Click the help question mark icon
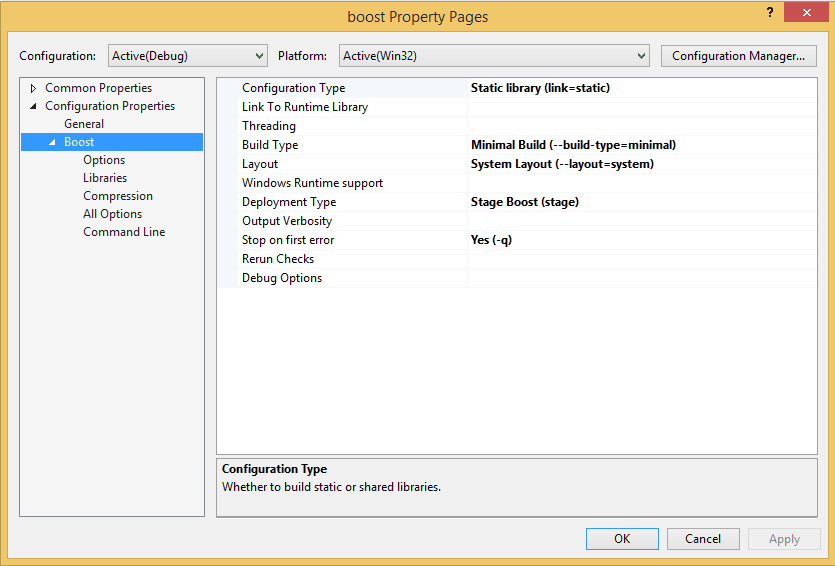 tap(770, 12)
